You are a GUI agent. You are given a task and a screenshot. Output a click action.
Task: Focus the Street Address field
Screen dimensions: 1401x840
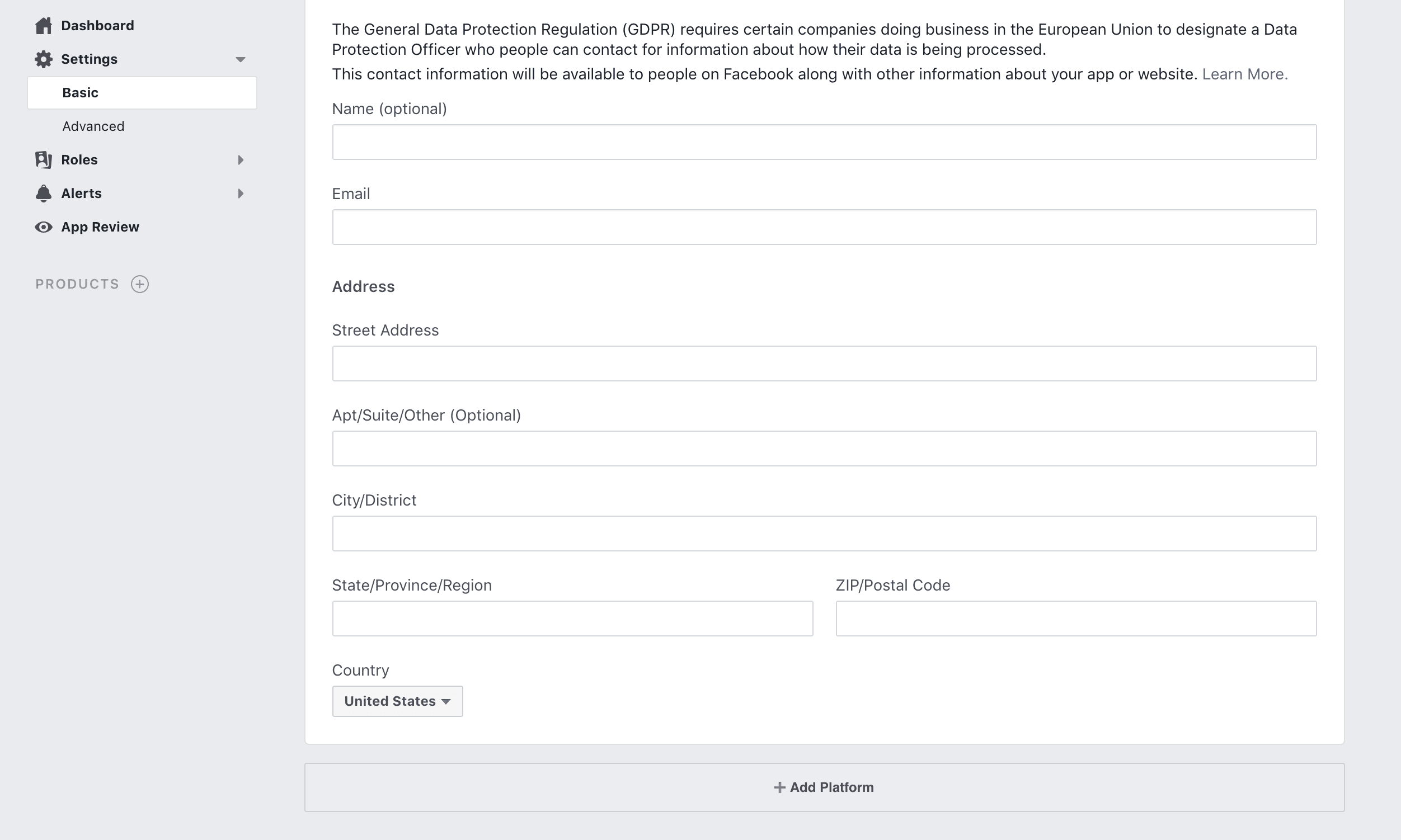824,364
